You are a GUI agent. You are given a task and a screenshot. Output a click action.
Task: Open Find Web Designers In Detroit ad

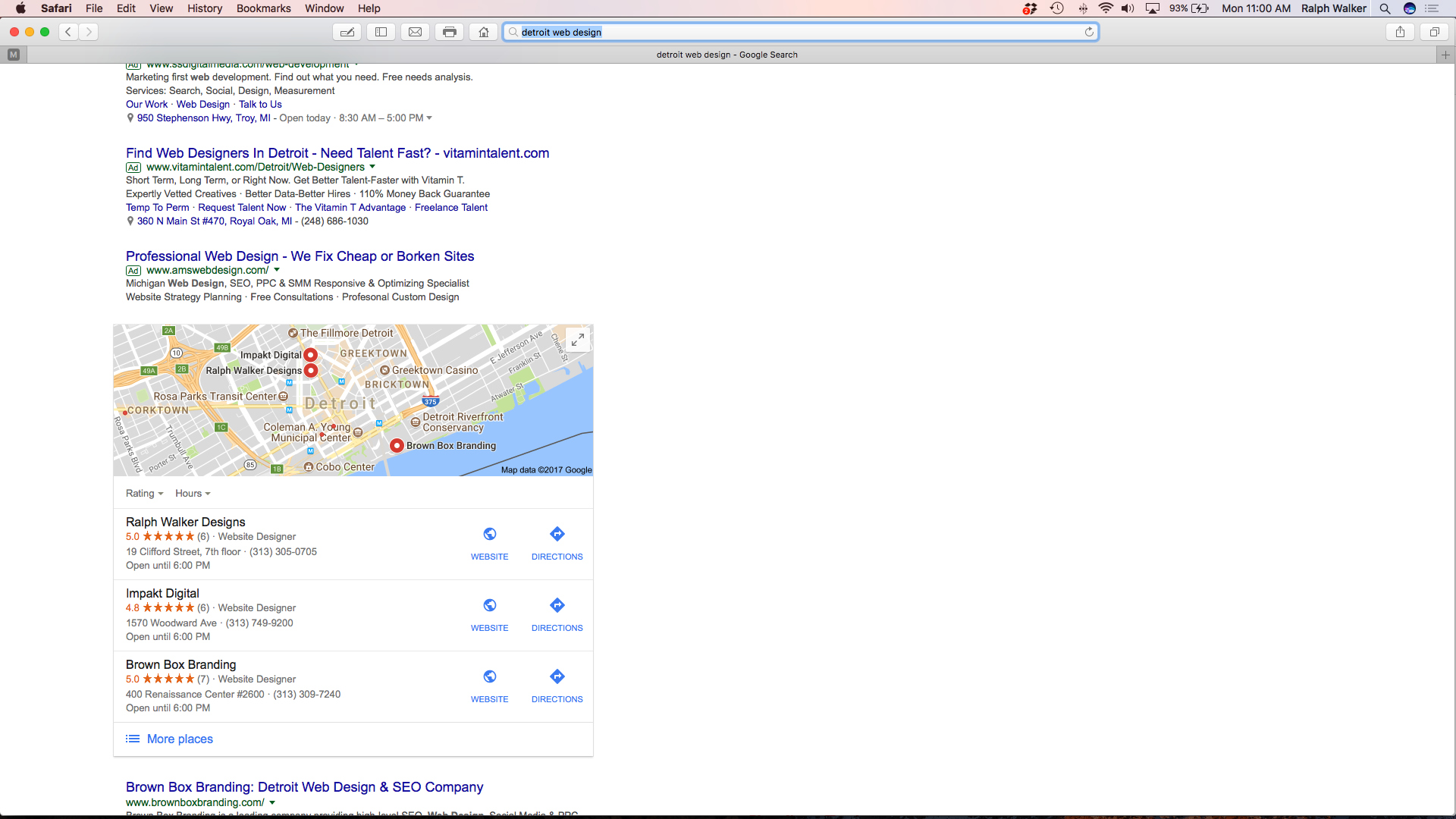337,153
